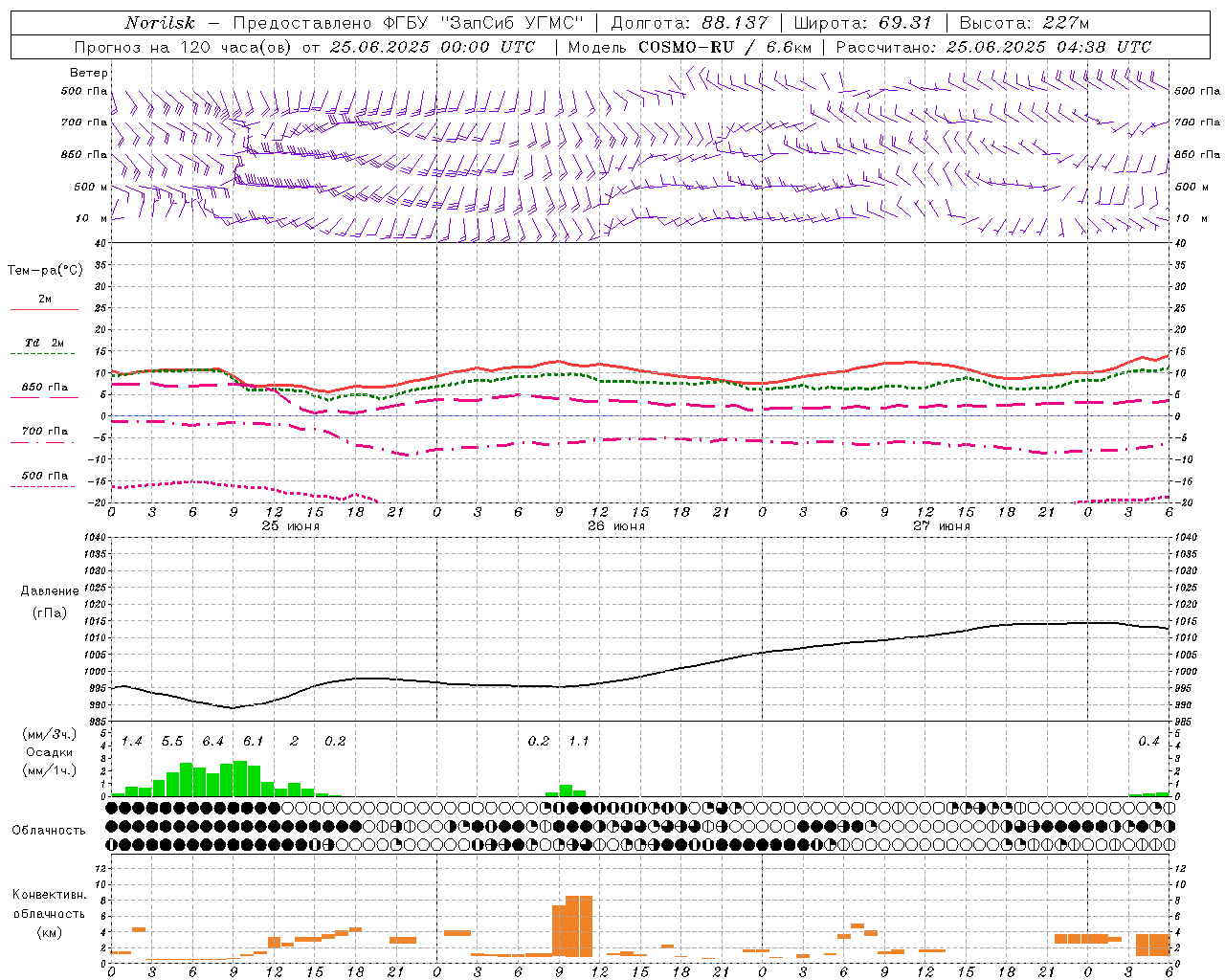Click the 'Тем-ра(°C)' temperature panel label
Viewport: 1225px width, 980px height.
[x=45, y=271]
